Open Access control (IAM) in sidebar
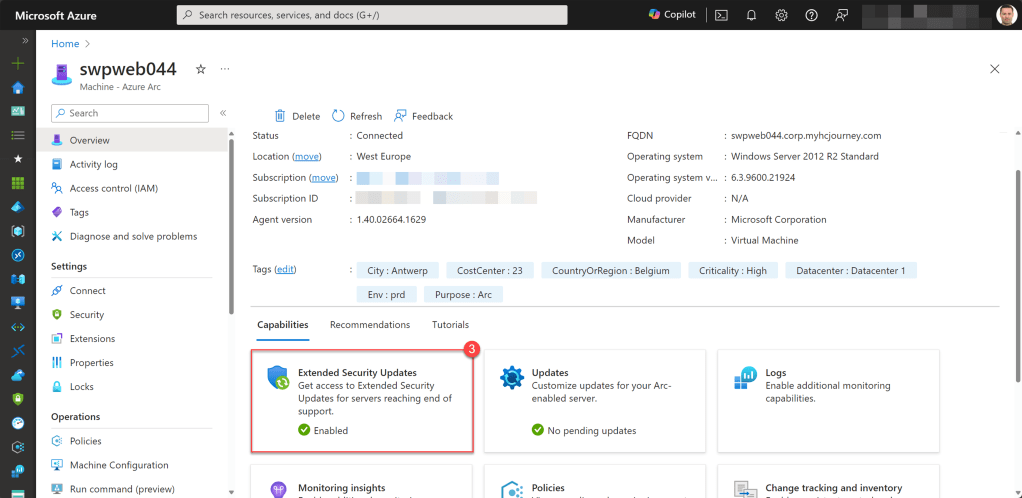Viewport: 1022px width, 498px height. click(x=113, y=188)
